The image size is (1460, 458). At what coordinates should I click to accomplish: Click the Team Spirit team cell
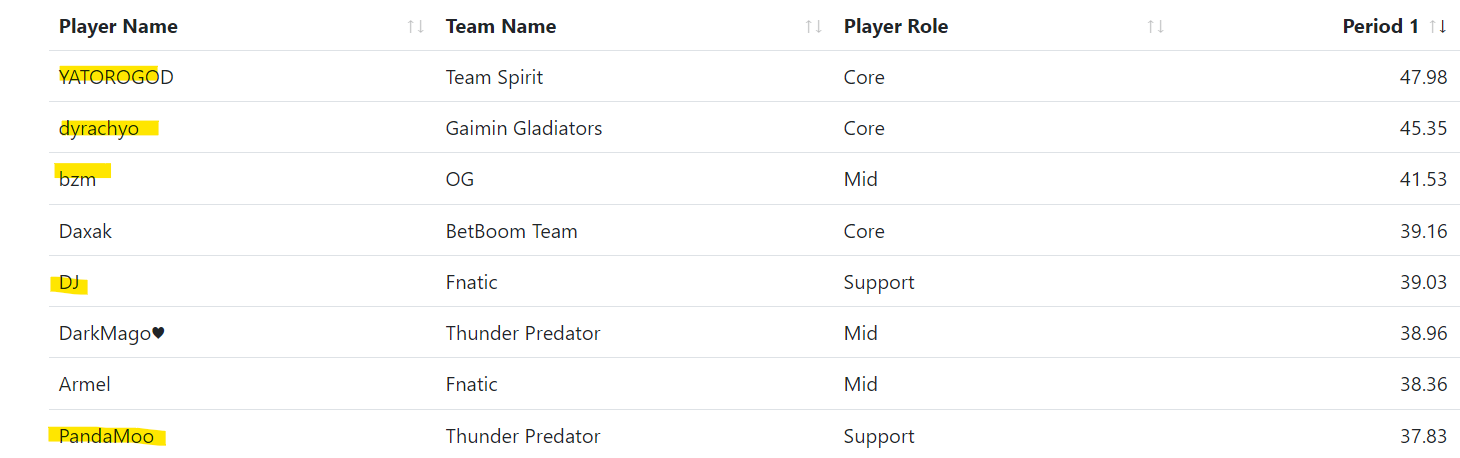click(x=494, y=78)
